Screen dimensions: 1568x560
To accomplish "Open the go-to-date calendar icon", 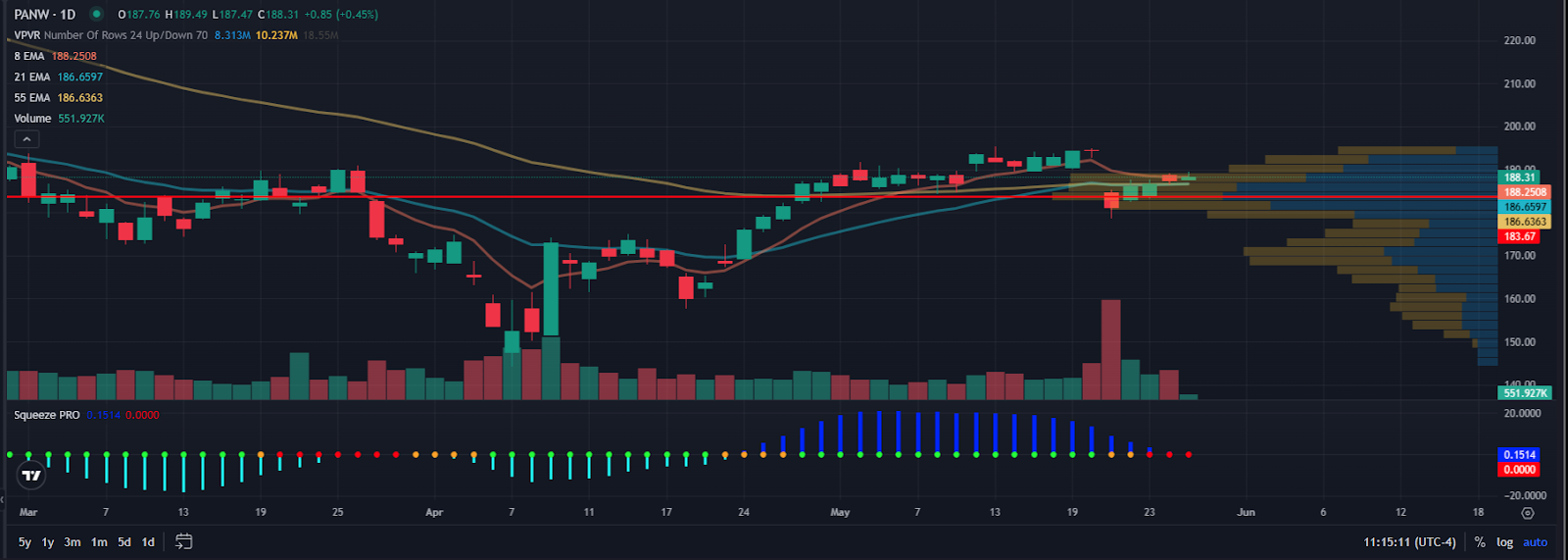I will [183, 541].
